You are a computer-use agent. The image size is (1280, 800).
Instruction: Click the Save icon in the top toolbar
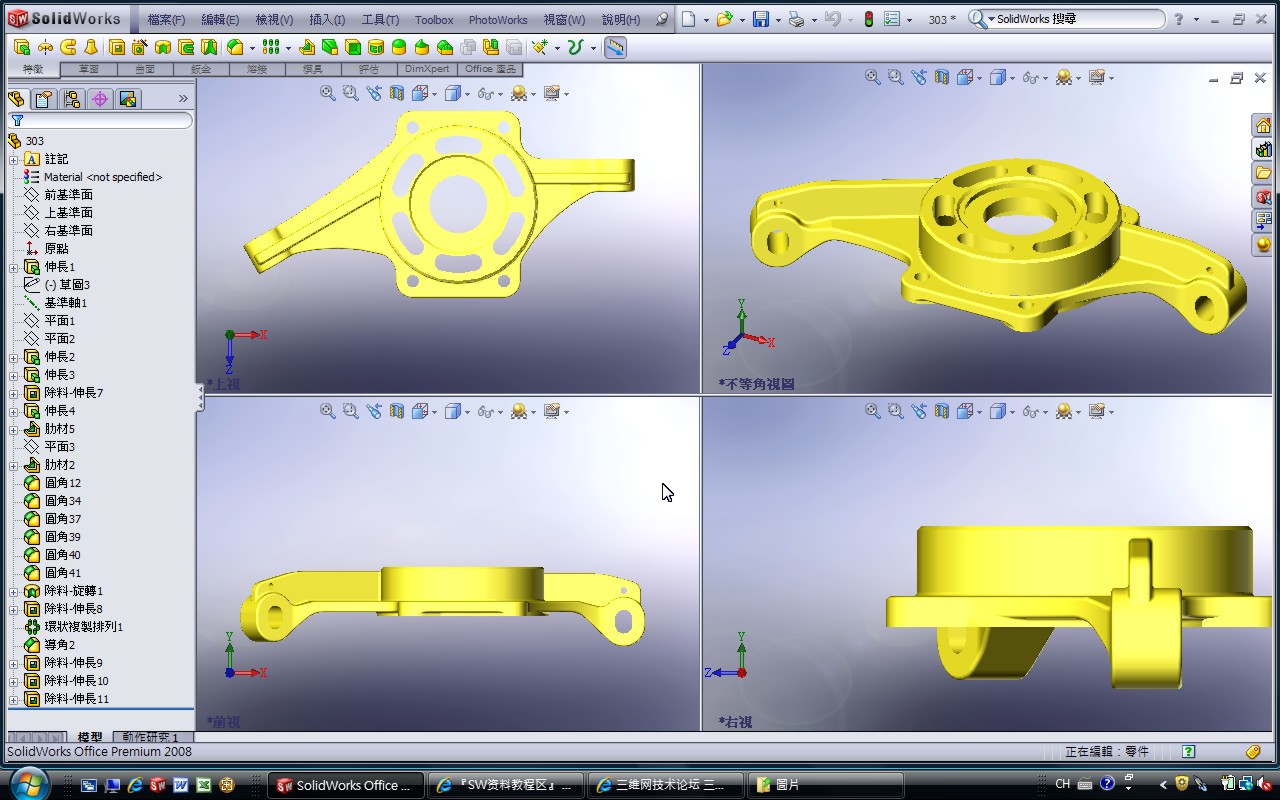pyautogui.click(x=760, y=19)
